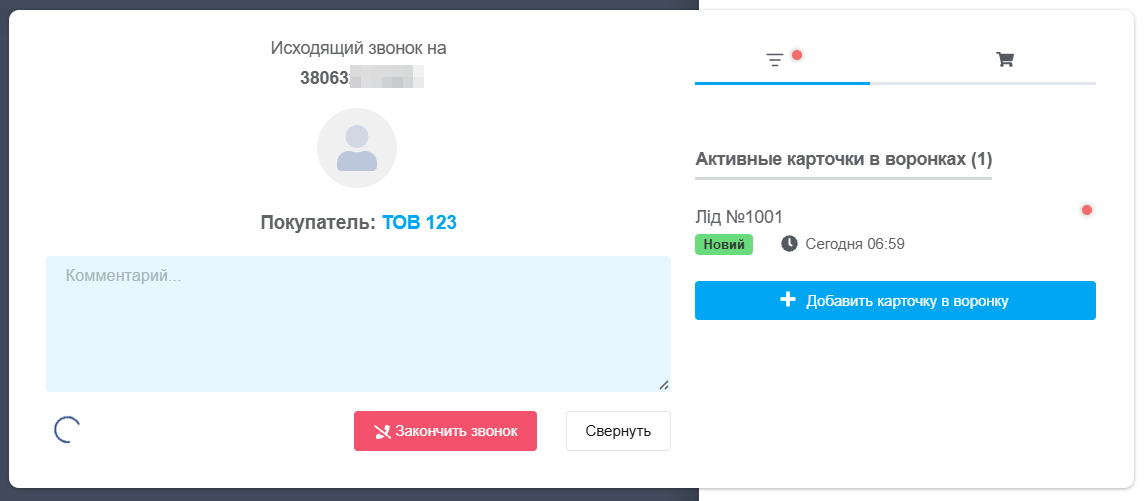Click the Сегодня 06:59 timestamp
This screenshot has width=1148, height=501.
855,244
